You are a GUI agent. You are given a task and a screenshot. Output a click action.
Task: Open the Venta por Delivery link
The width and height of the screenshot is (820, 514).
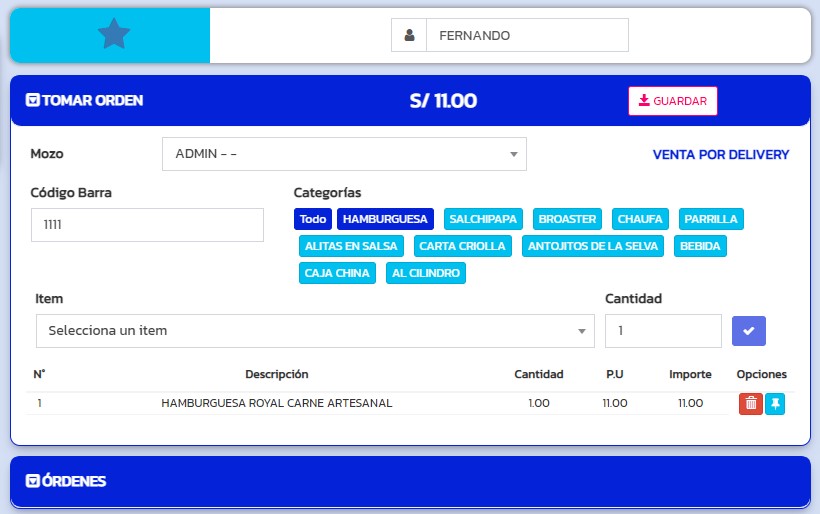coord(720,155)
